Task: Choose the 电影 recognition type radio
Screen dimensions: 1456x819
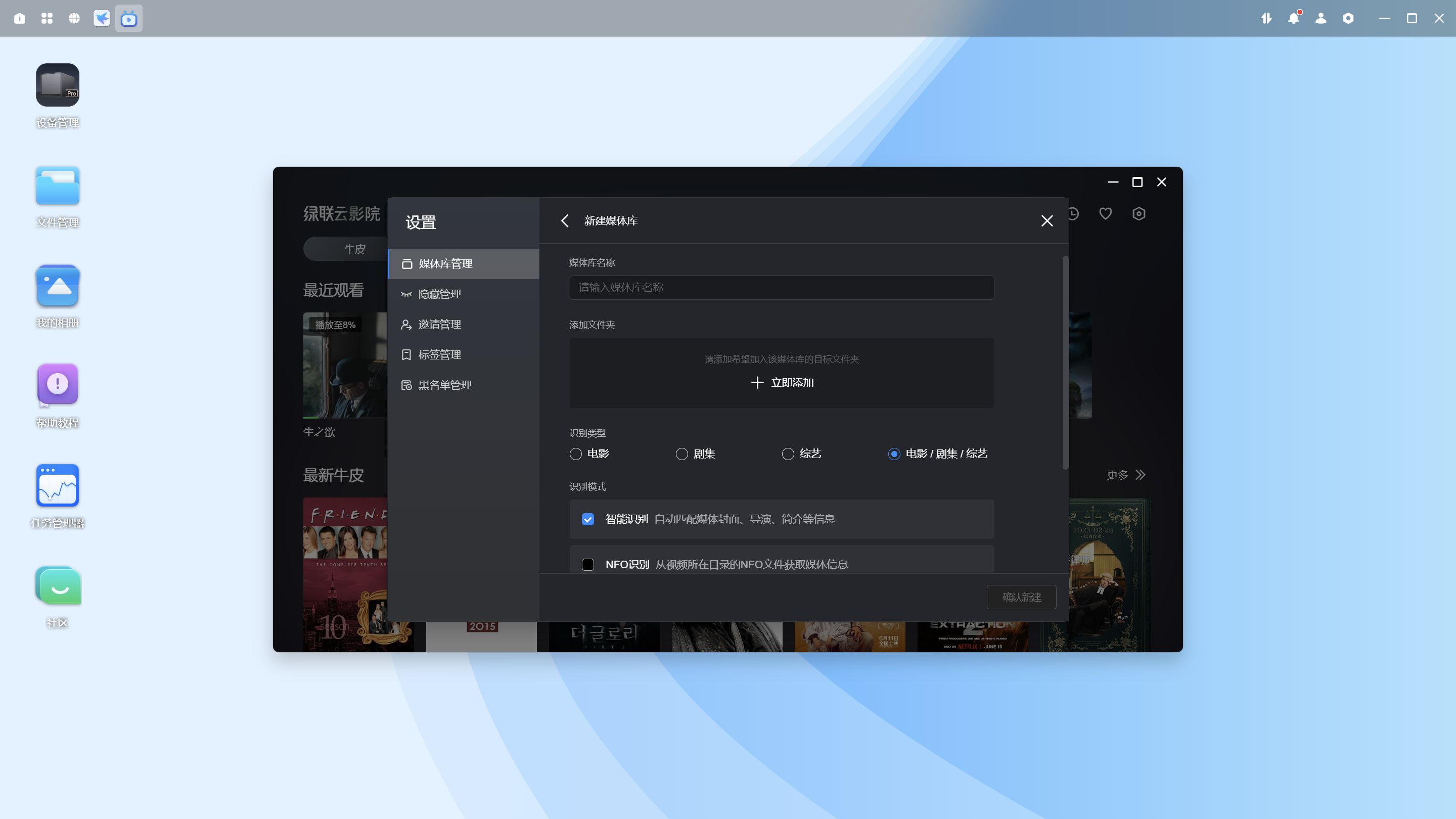Action: (x=575, y=454)
